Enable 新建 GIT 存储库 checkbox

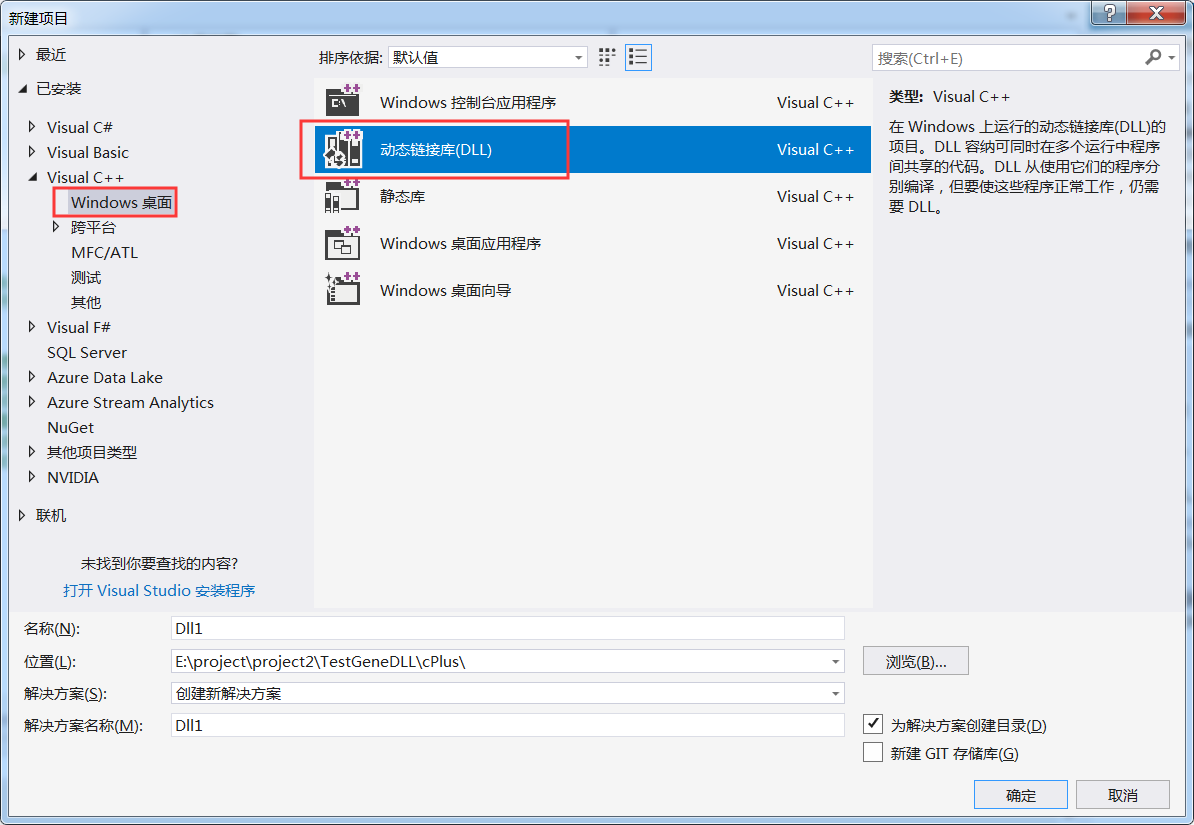click(x=873, y=753)
